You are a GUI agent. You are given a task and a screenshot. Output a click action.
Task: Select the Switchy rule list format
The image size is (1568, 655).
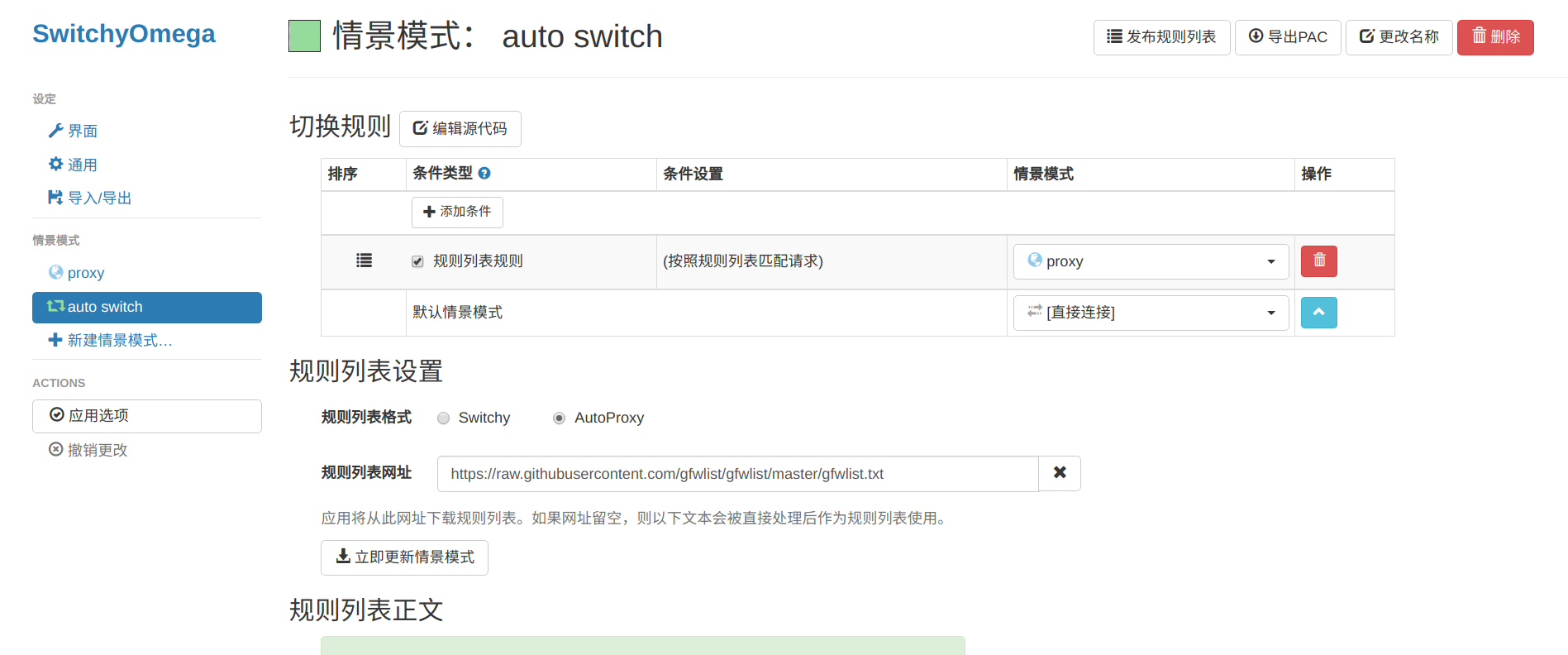point(444,418)
